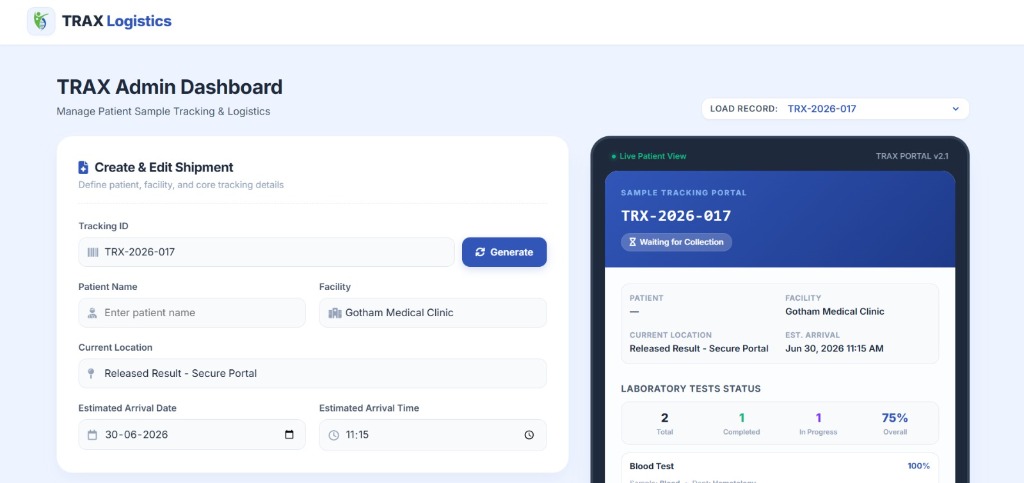Click the Tracking ID input field
Viewport: 1024px width, 483px height.
click(x=266, y=252)
